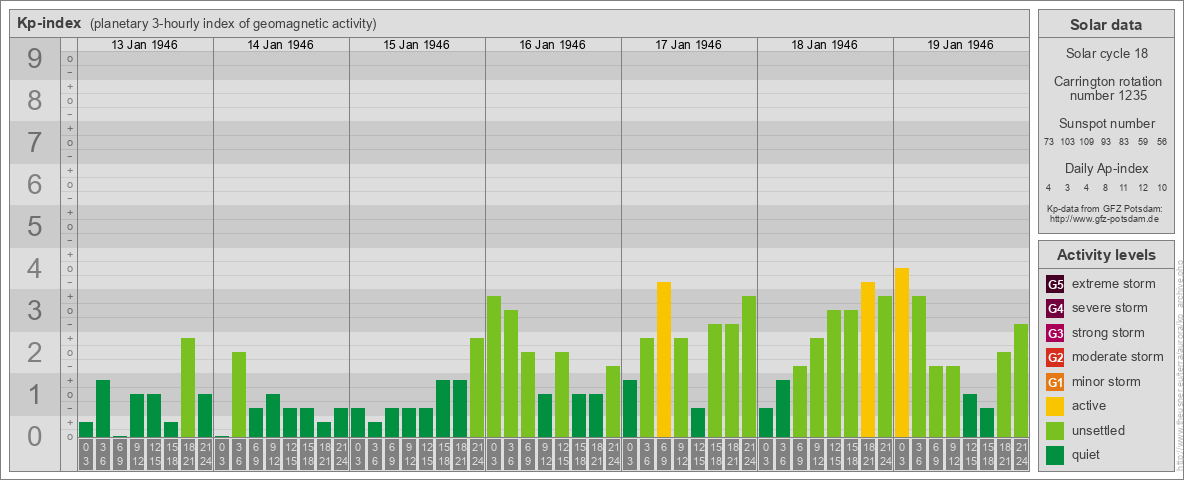The height and width of the screenshot is (480, 1184).
Task: Click the 'Sunspot number' label
Action: pyautogui.click(x=1106, y=124)
